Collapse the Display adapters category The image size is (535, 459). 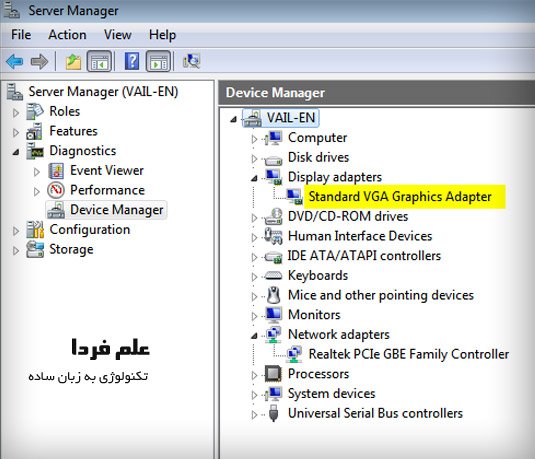pos(254,178)
